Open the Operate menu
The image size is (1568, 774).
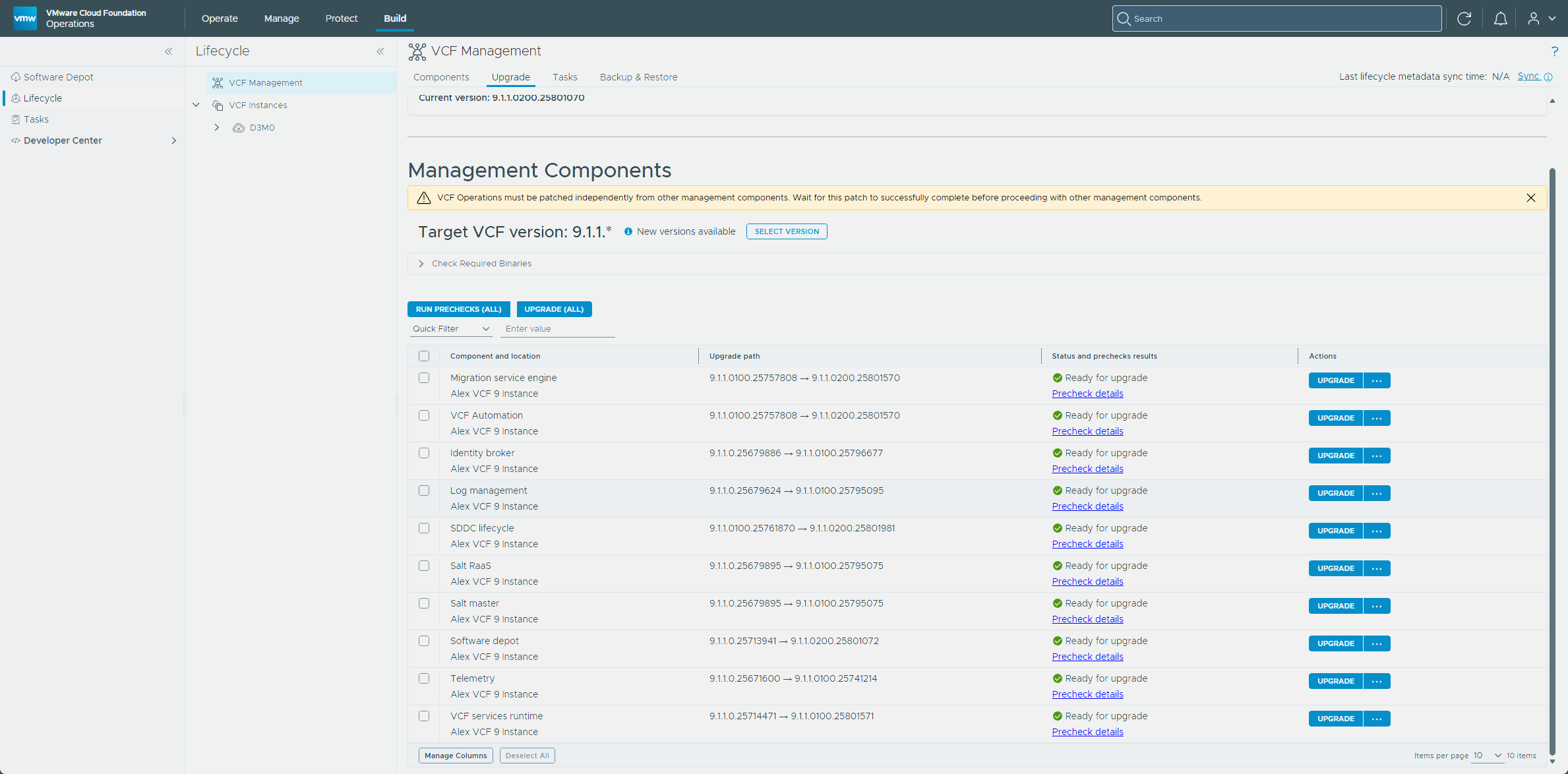click(x=220, y=18)
